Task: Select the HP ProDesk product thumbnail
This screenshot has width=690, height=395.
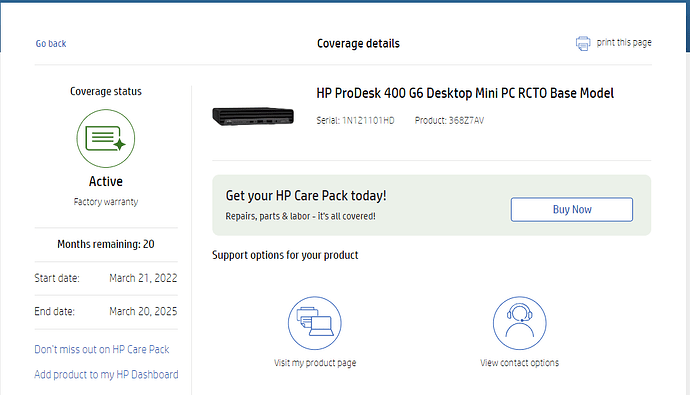Action: (x=253, y=117)
